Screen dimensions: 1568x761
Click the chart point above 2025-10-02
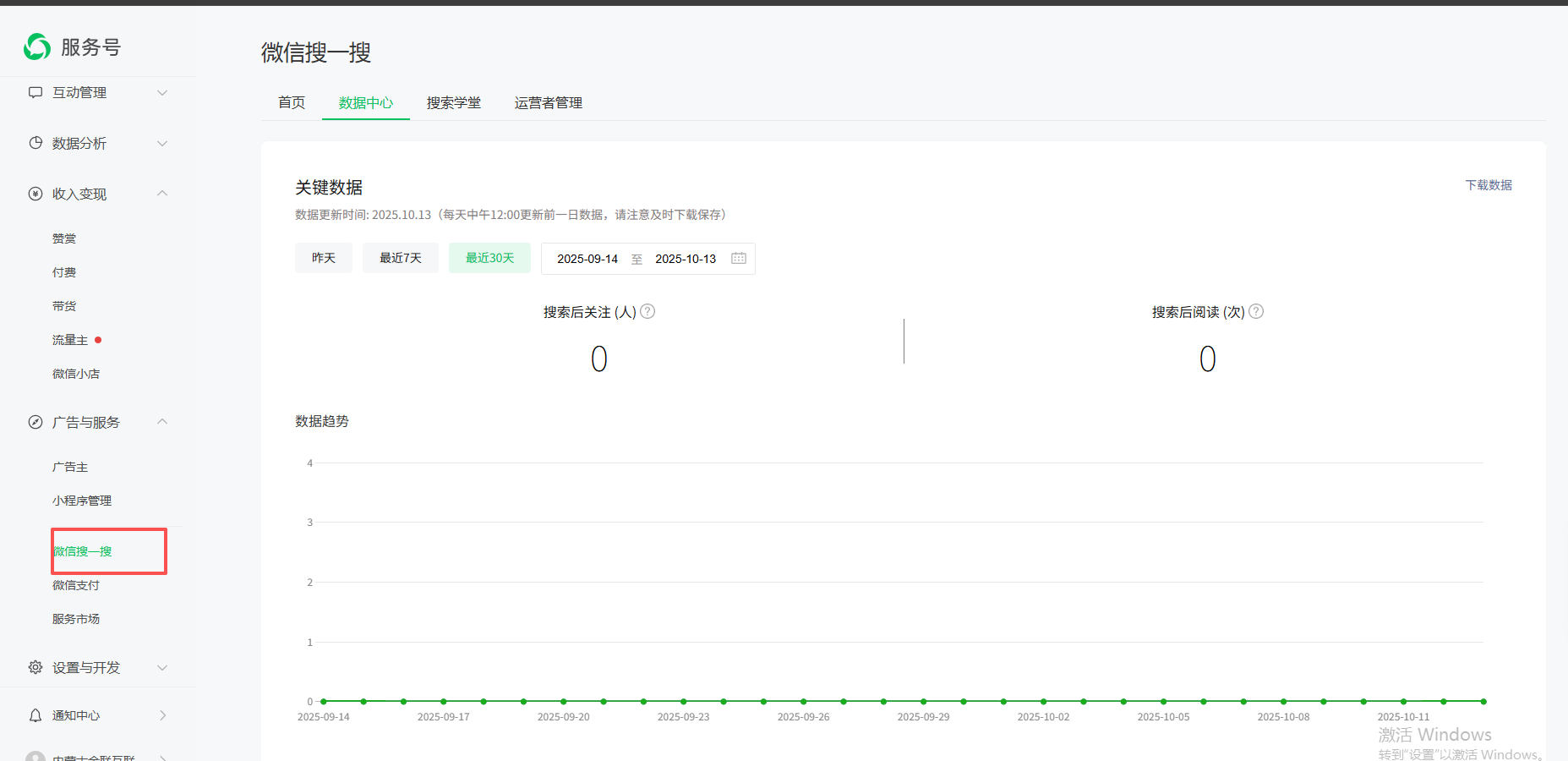click(x=1044, y=701)
